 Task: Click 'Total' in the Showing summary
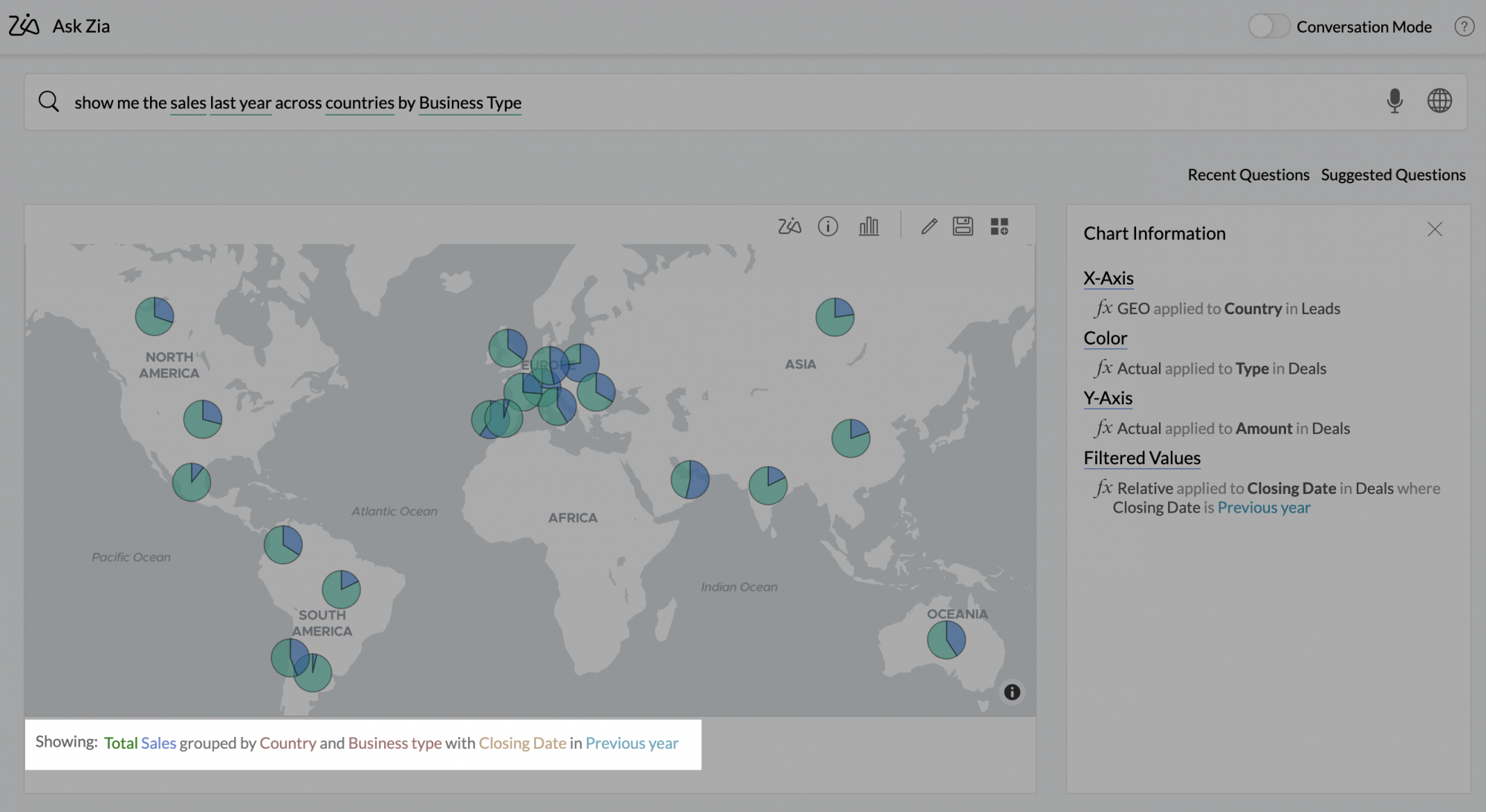121,743
